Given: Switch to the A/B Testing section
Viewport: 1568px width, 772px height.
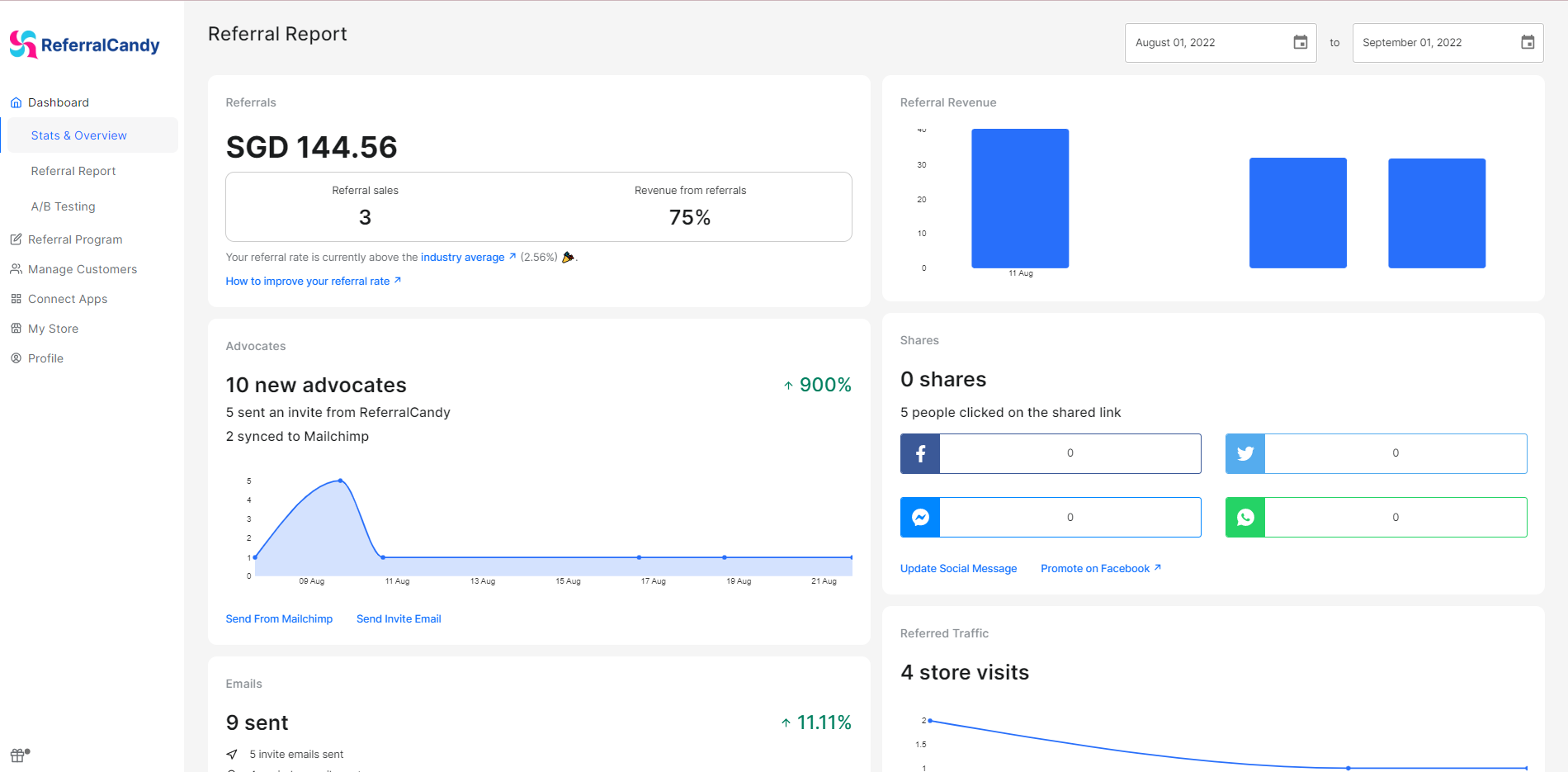Looking at the screenshot, I should click(x=64, y=206).
